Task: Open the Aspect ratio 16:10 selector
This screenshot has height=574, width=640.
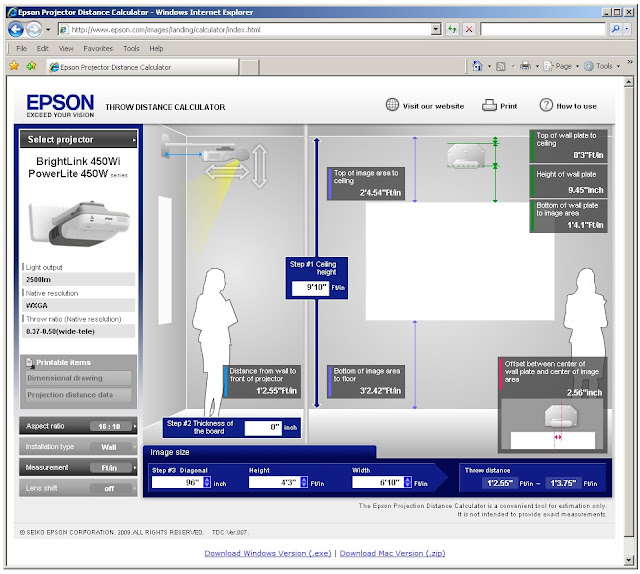Action: tap(78, 426)
